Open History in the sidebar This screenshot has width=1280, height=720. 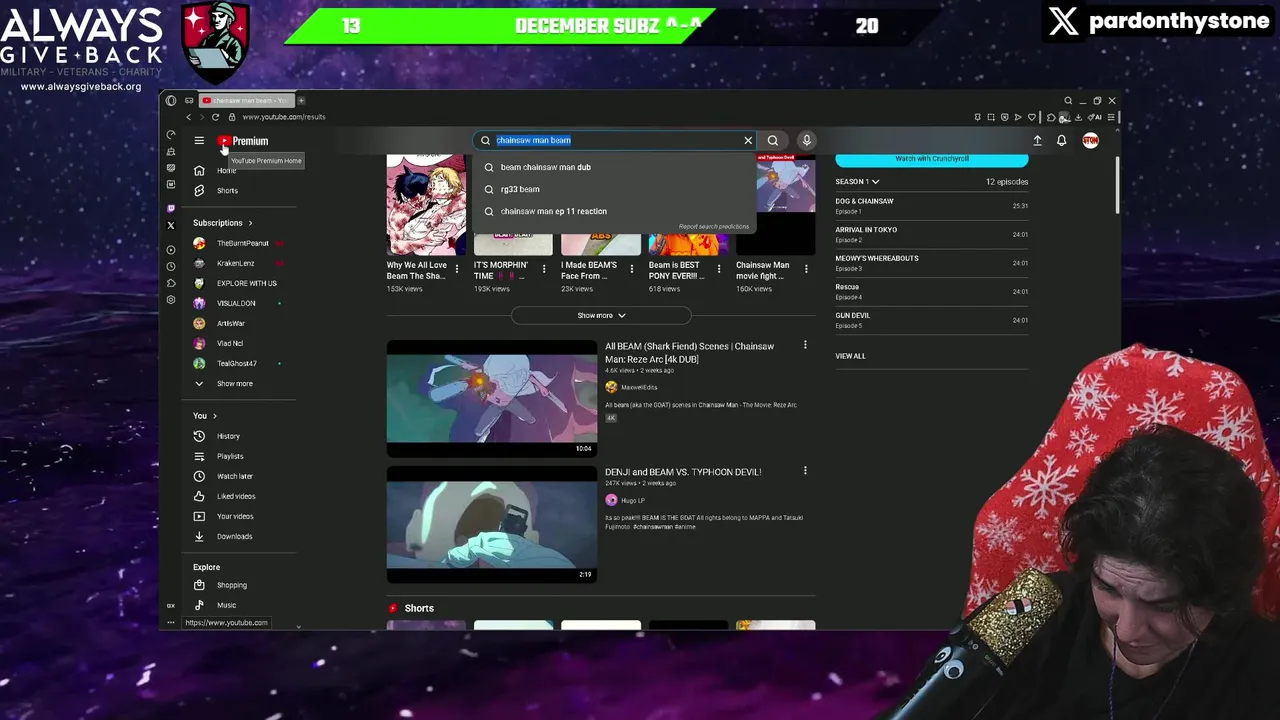[228, 436]
